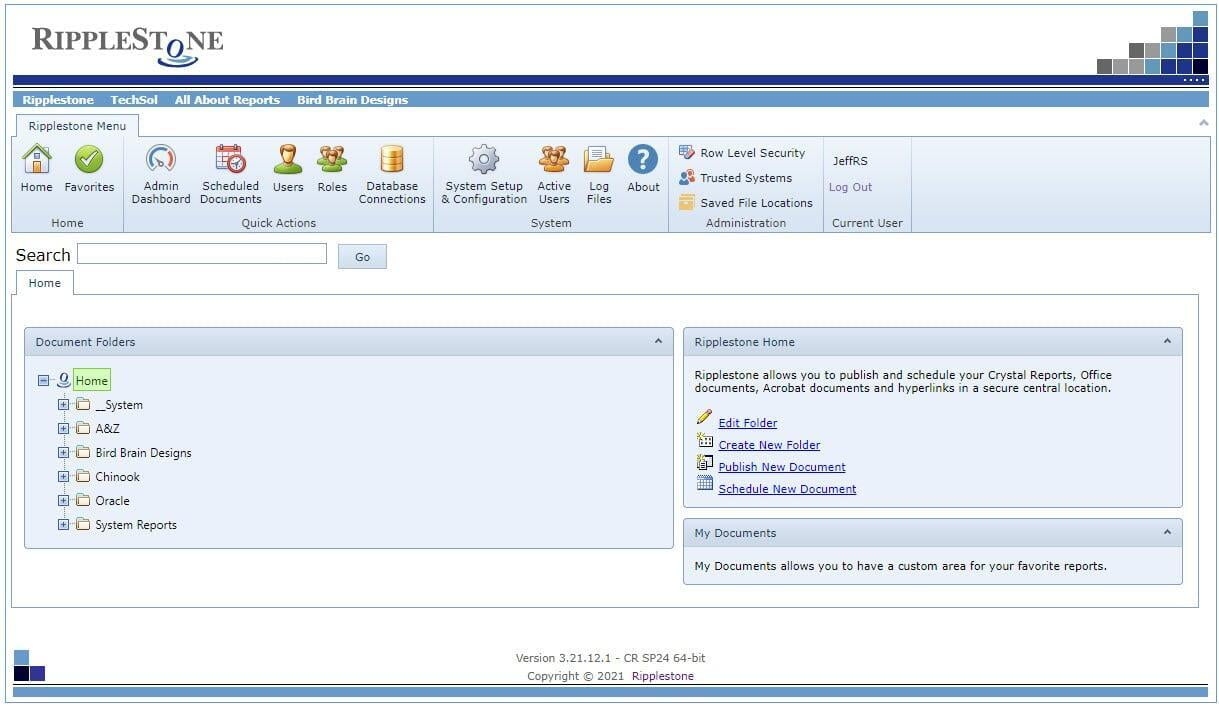Click the Trusted Systems label
The image size is (1219, 708).
(x=746, y=178)
